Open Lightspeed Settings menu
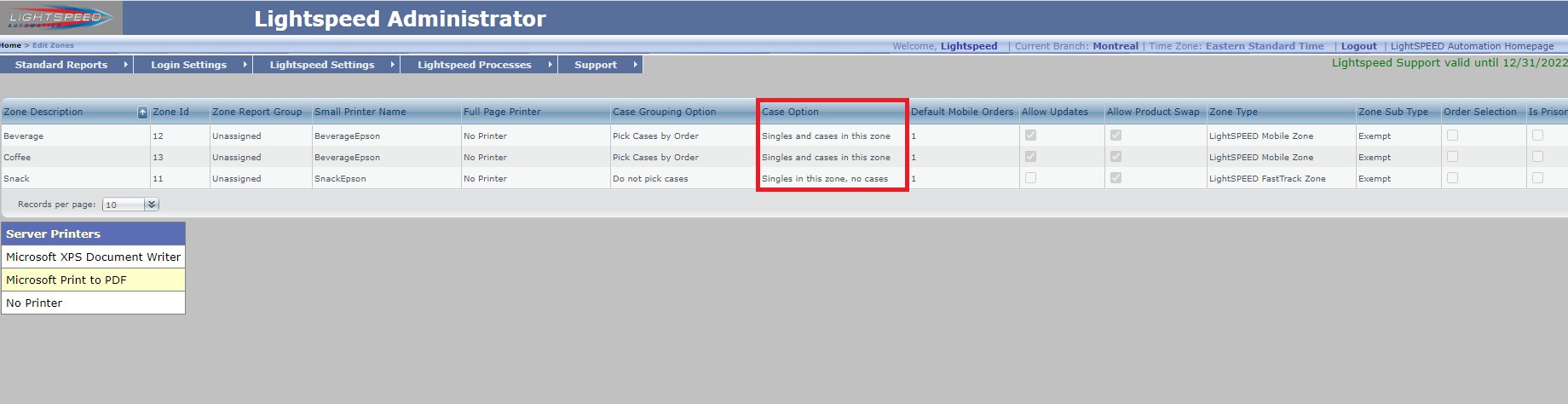Viewport: 1568px width, 404px height. tap(322, 65)
